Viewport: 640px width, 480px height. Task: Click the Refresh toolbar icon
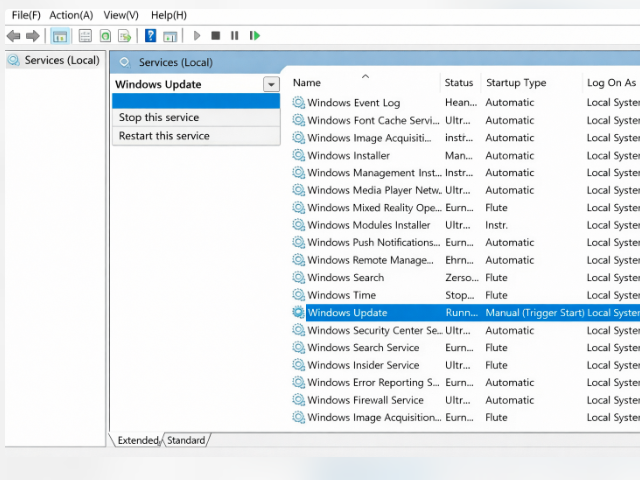click(x=105, y=36)
